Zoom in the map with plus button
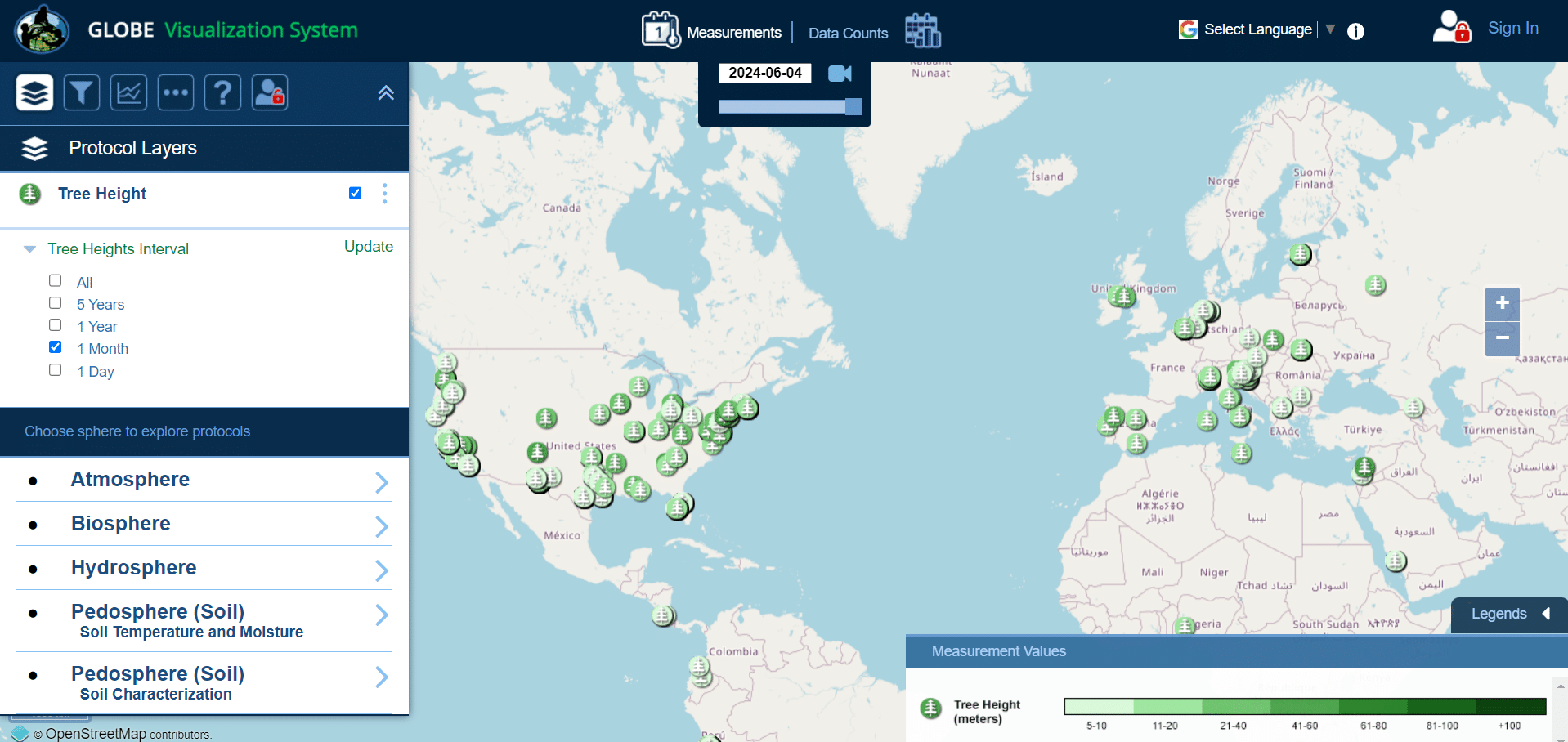The height and width of the screenshot is (742, 1568). point(1502,303)
